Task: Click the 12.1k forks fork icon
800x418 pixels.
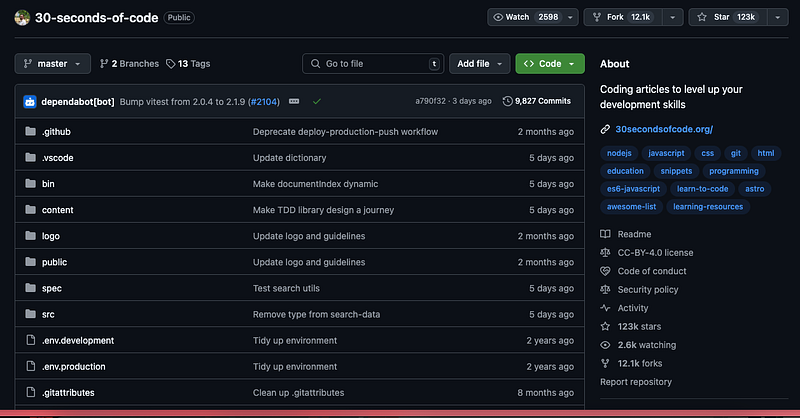Action: (x=605, y=363)
